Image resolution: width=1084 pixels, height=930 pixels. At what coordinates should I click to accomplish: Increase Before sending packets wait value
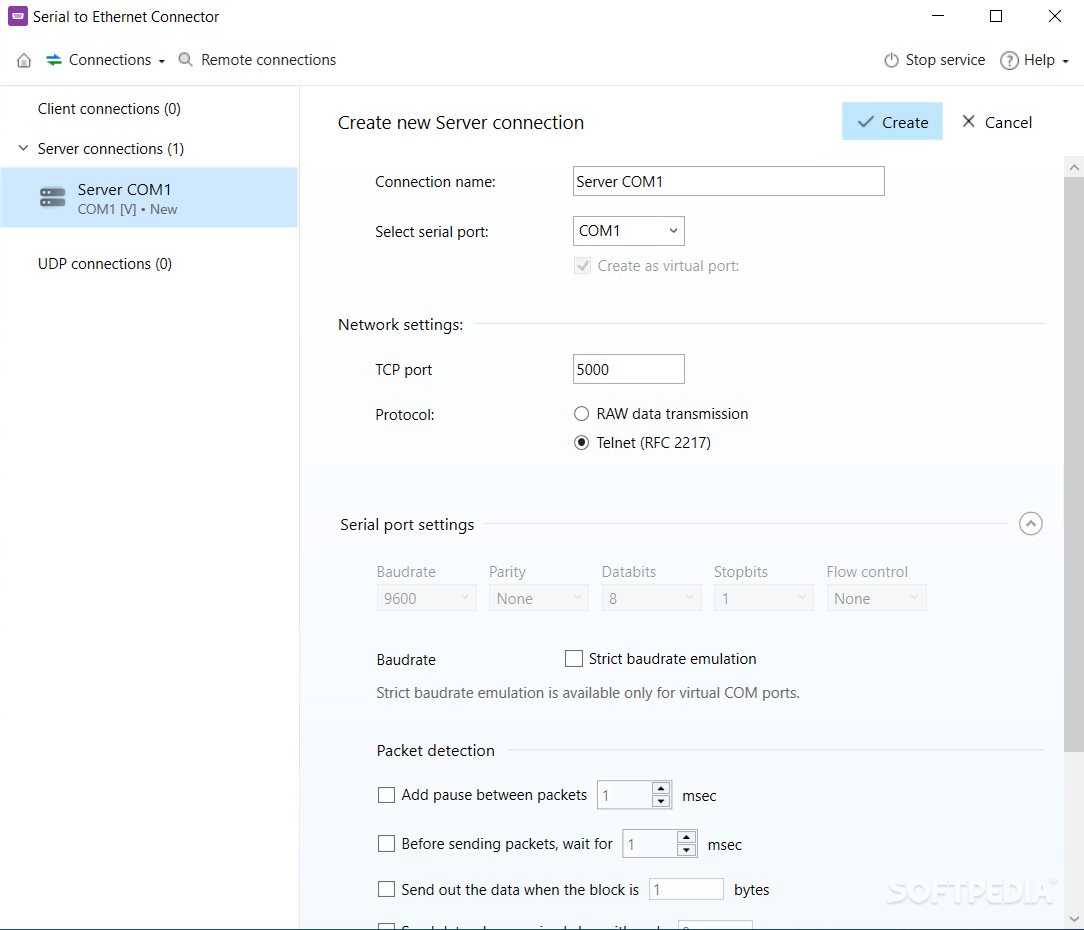[686, 837]
